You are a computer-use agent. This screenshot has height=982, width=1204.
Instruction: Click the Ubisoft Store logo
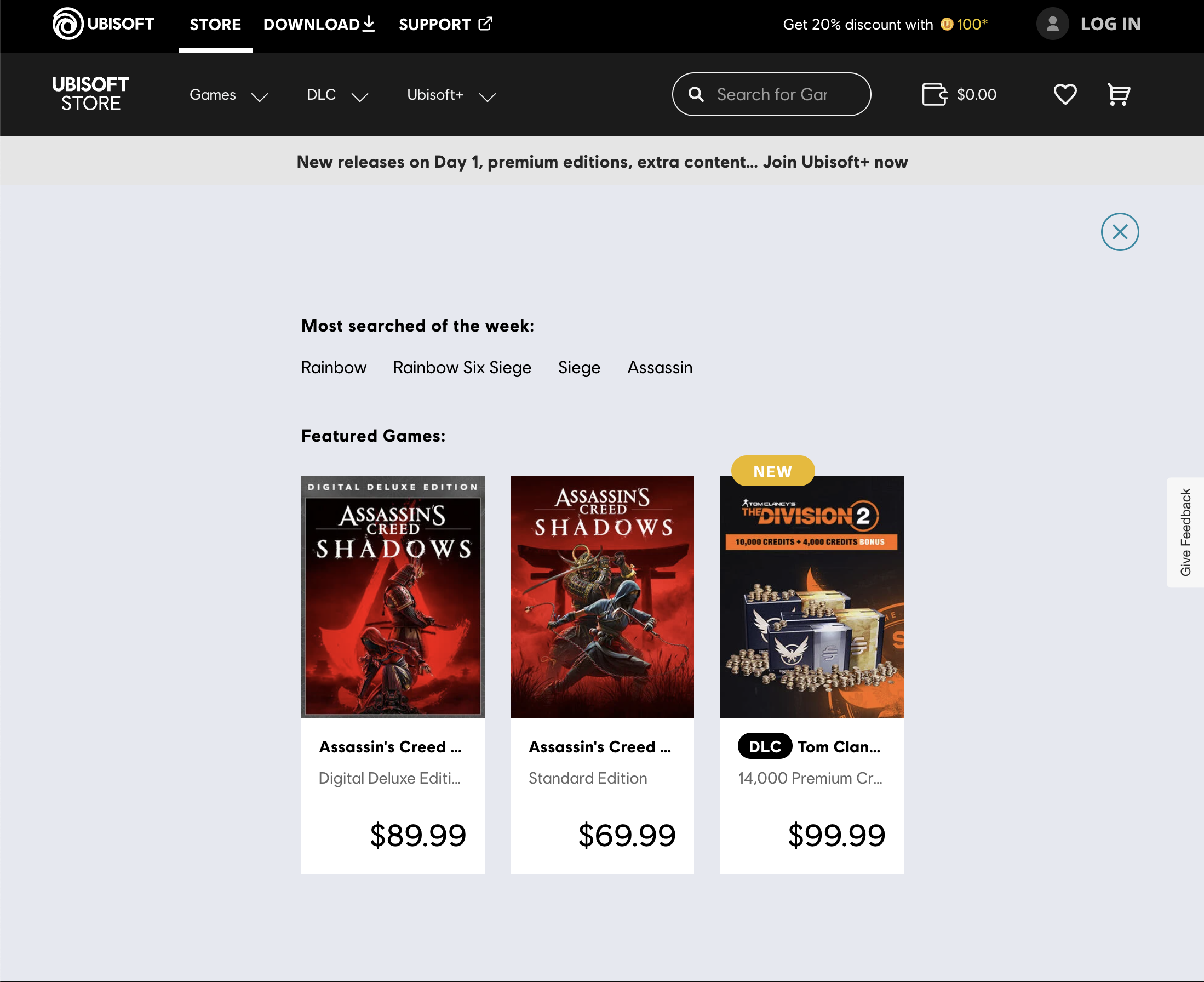pyautogui.click(x=91, y=94)
